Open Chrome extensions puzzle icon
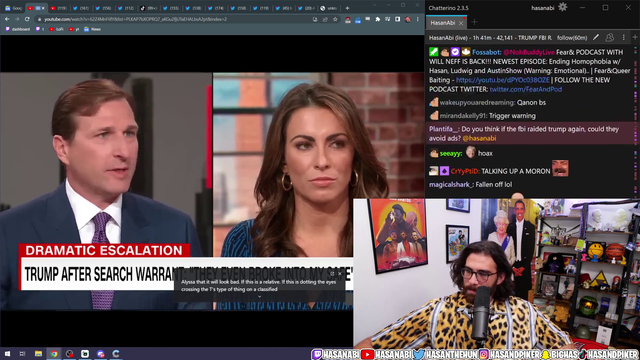 (x=378, y=19)
